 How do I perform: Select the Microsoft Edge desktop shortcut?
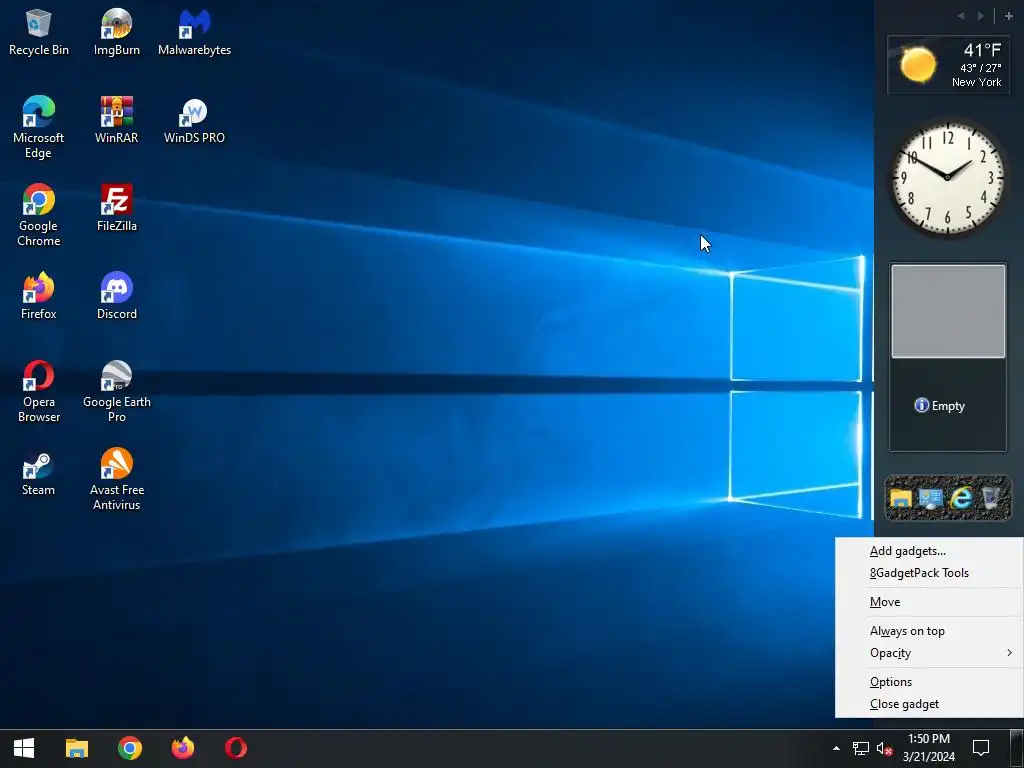pos(39,127)
